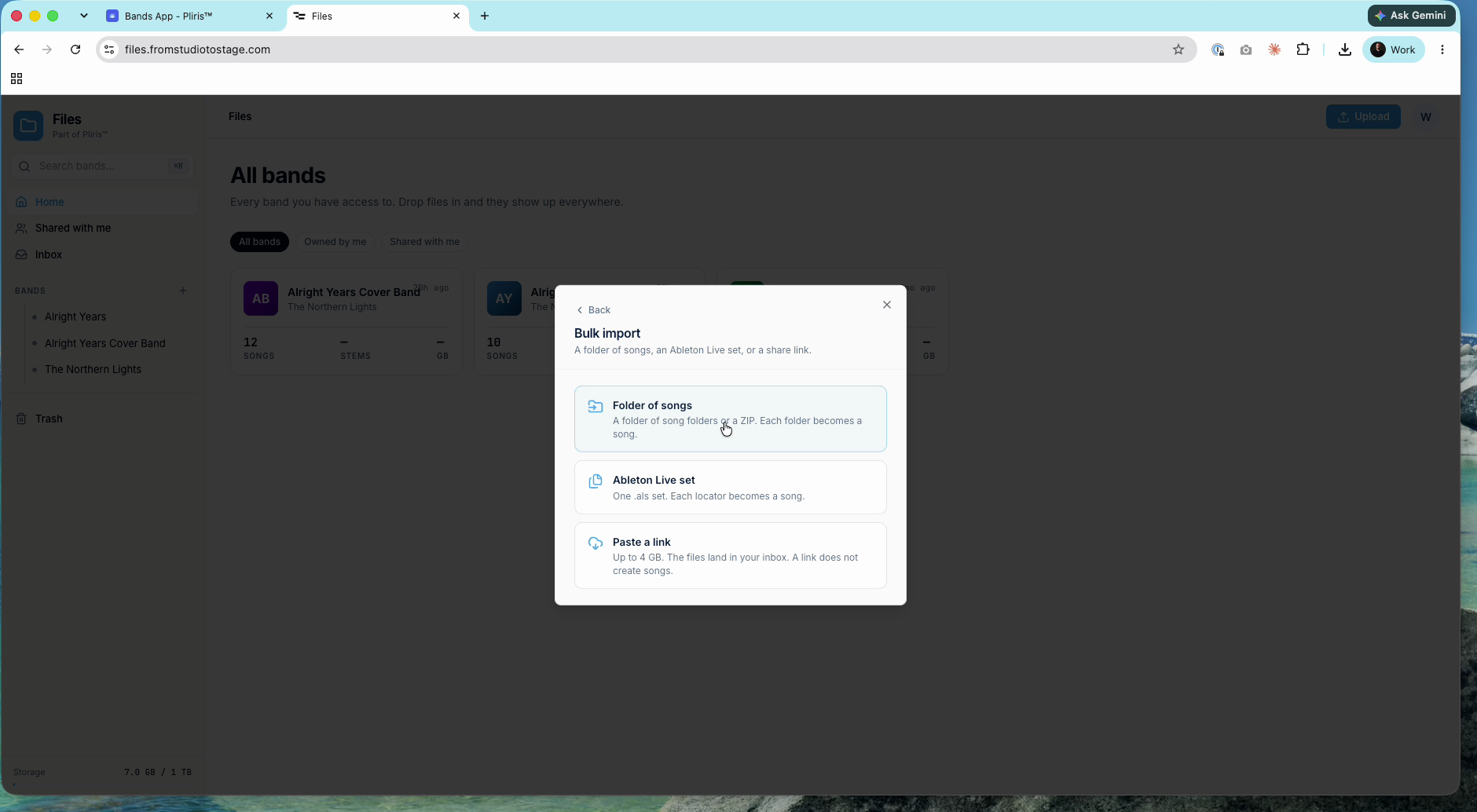Open the W user avatar menu
The image size is (1477, 812).
coord(1426,117)
